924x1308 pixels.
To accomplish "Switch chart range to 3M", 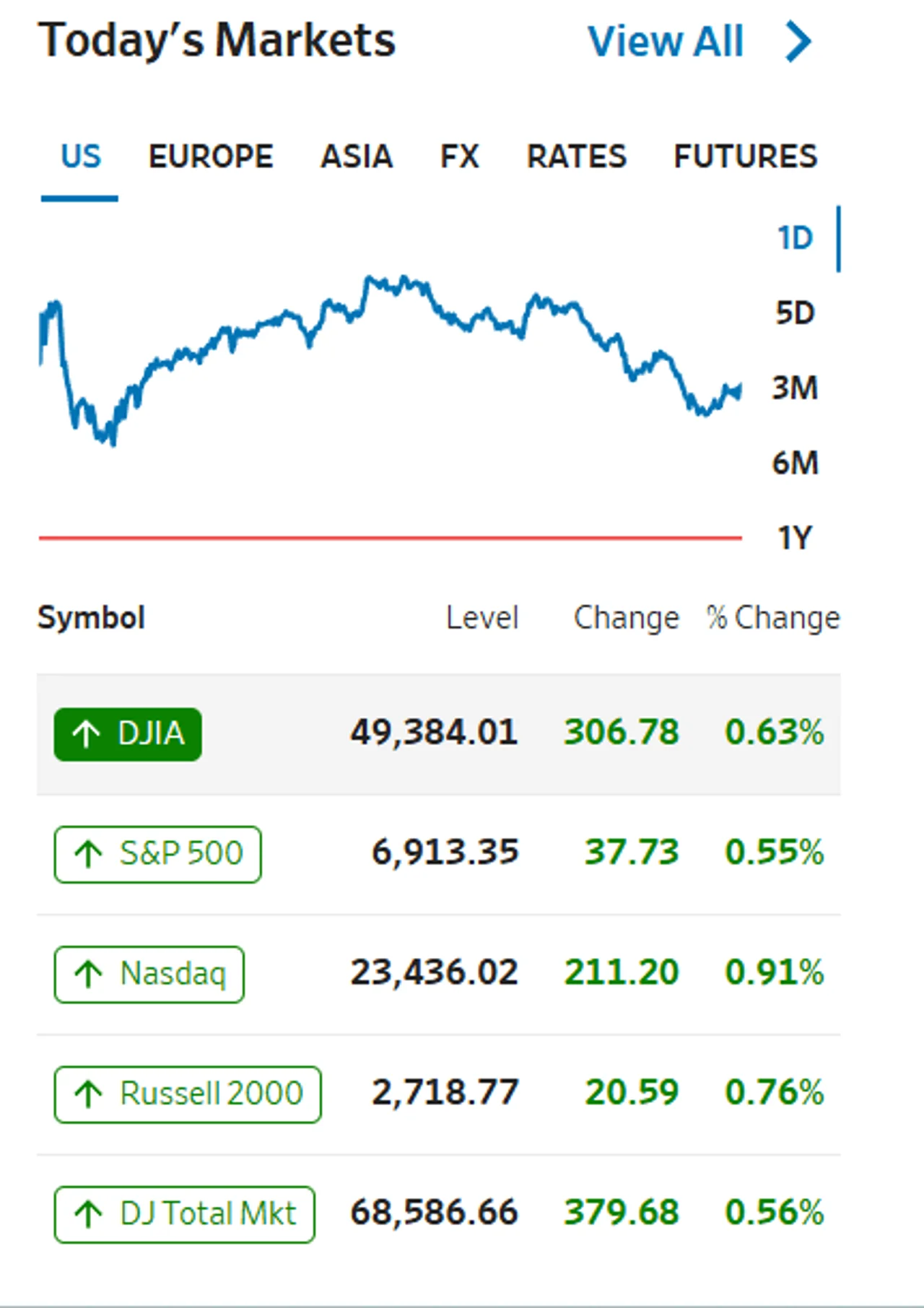I will (795, 388).
